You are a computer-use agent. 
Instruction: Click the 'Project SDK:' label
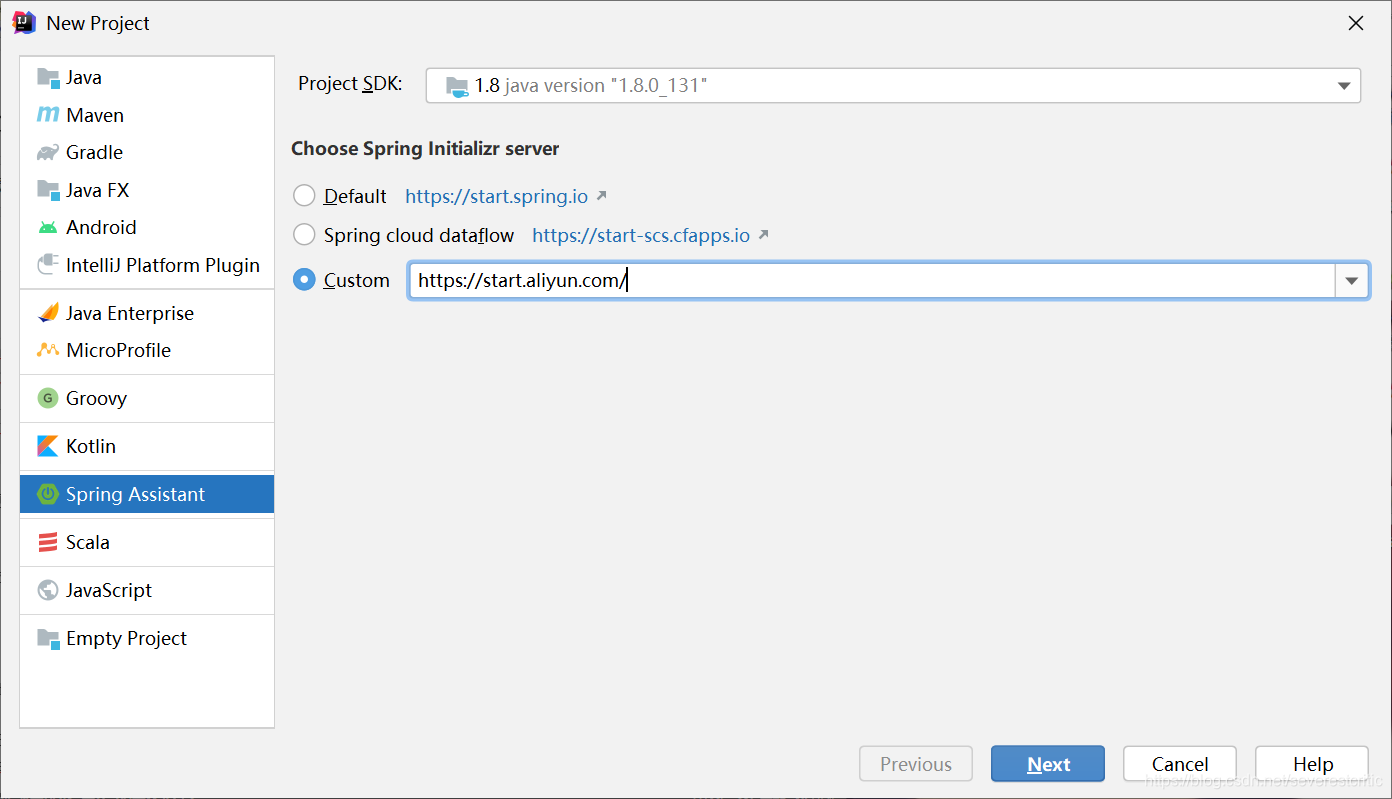(350, 84)
